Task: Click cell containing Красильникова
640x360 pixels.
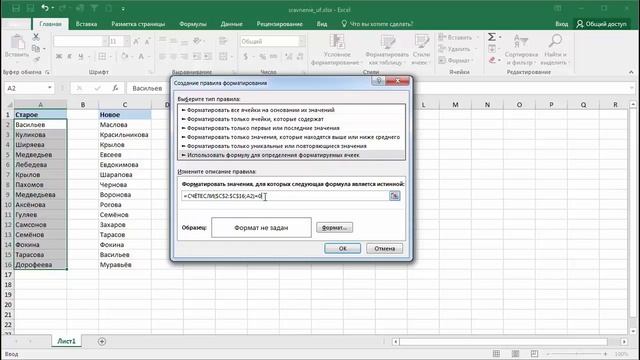Action: 124,135
